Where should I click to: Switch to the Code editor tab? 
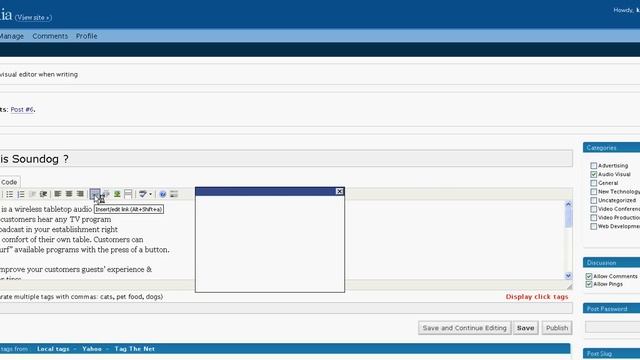pyautogui.click(x=9, y=182)
